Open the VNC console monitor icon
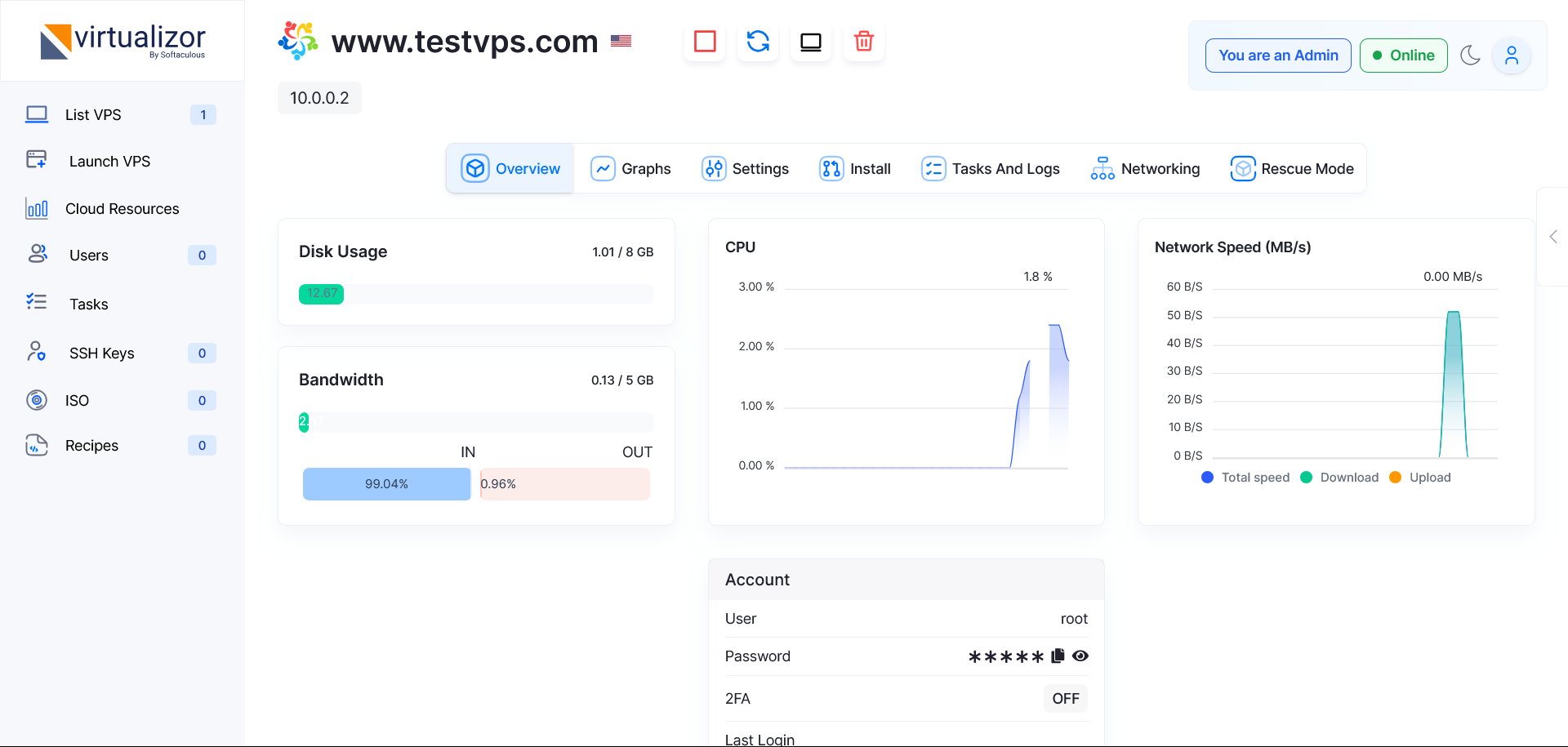This screenshot has width=1568, height=747. click(x=810, y=41)
